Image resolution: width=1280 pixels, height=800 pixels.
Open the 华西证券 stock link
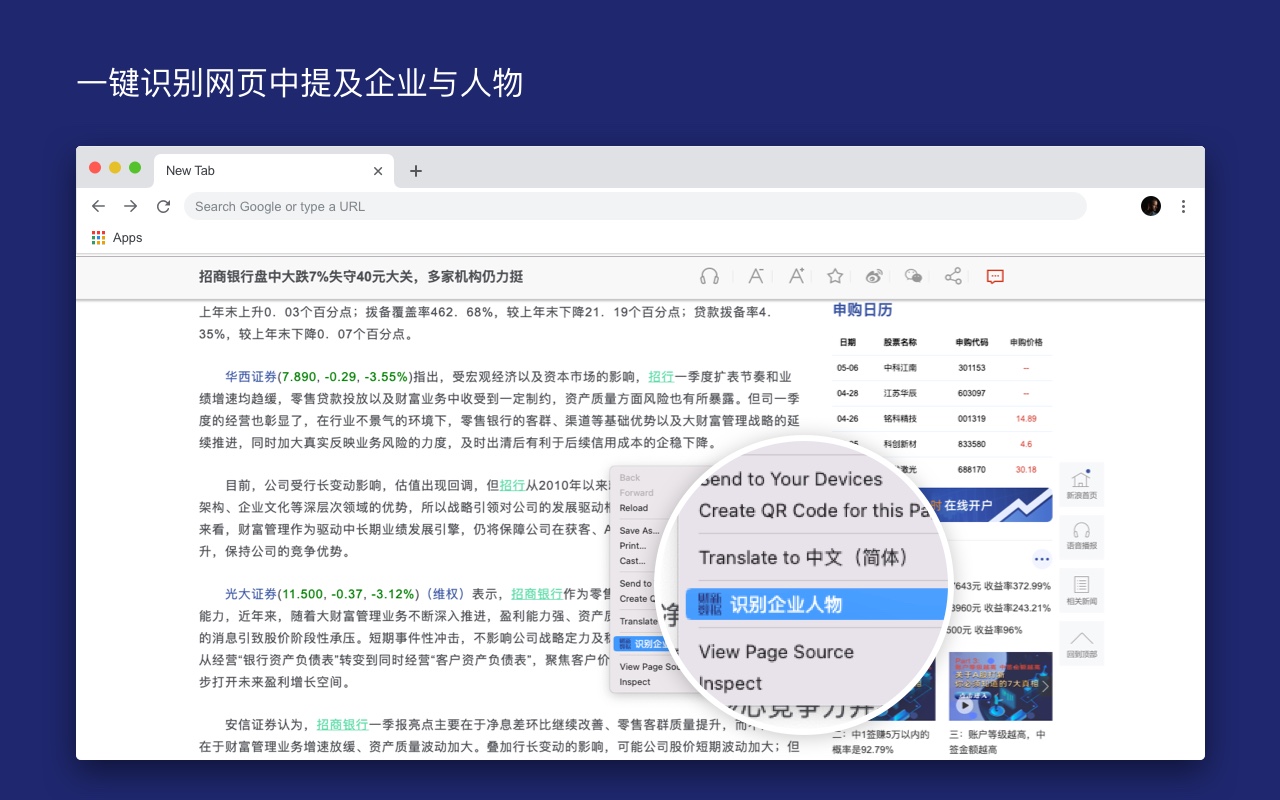tap(251, 377)
